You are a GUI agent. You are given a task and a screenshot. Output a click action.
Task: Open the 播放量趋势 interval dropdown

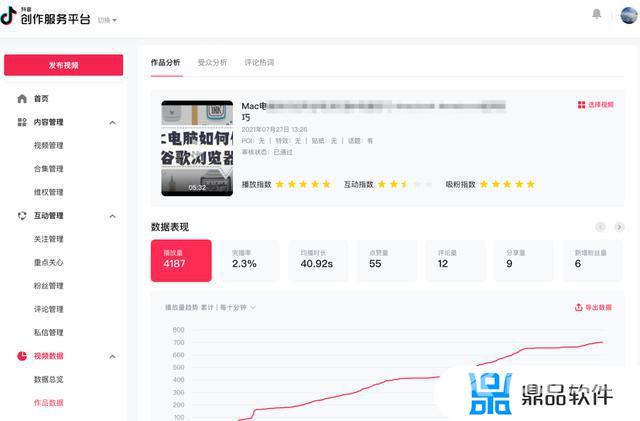210,307
